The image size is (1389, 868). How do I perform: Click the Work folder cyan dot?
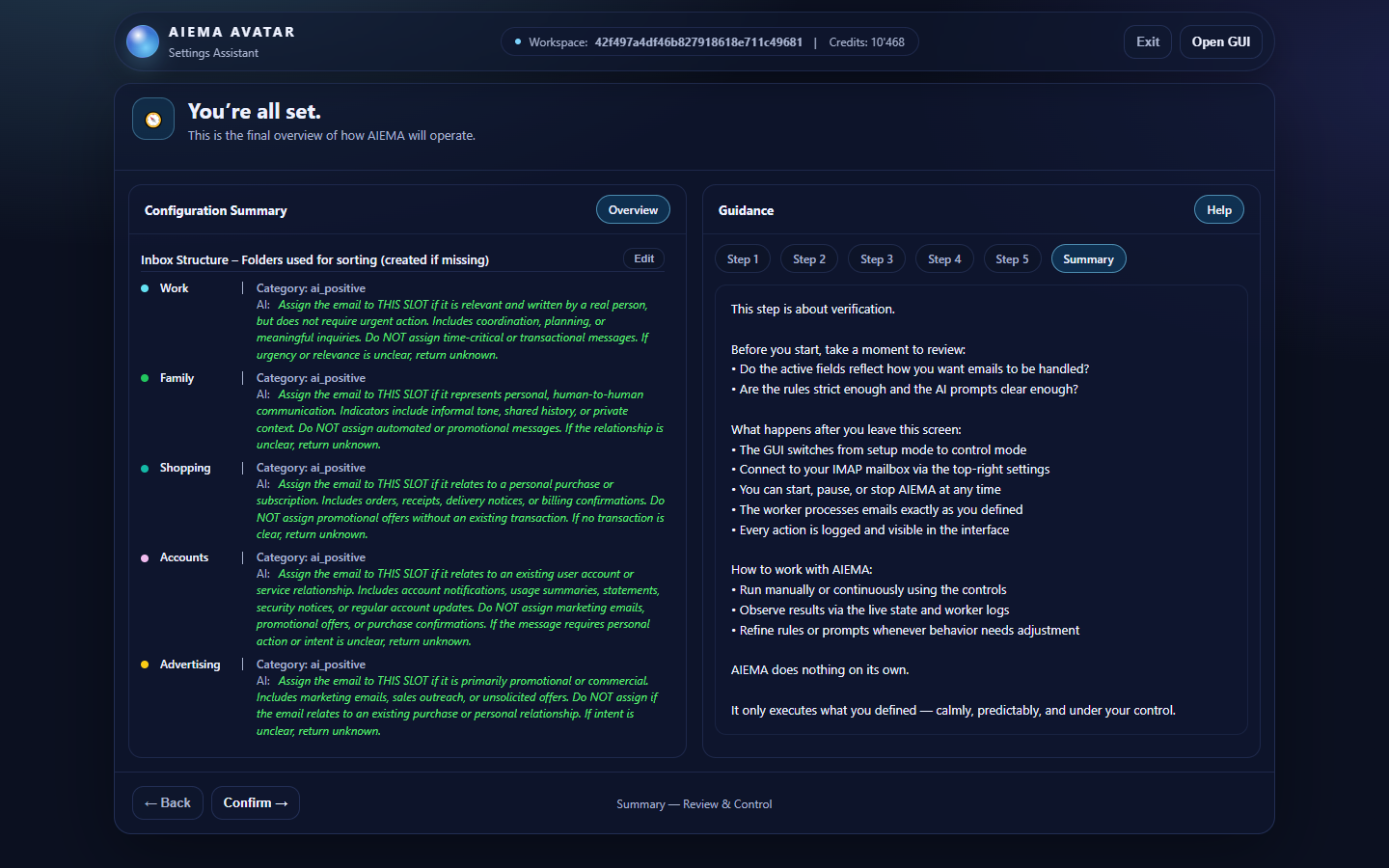145,288
